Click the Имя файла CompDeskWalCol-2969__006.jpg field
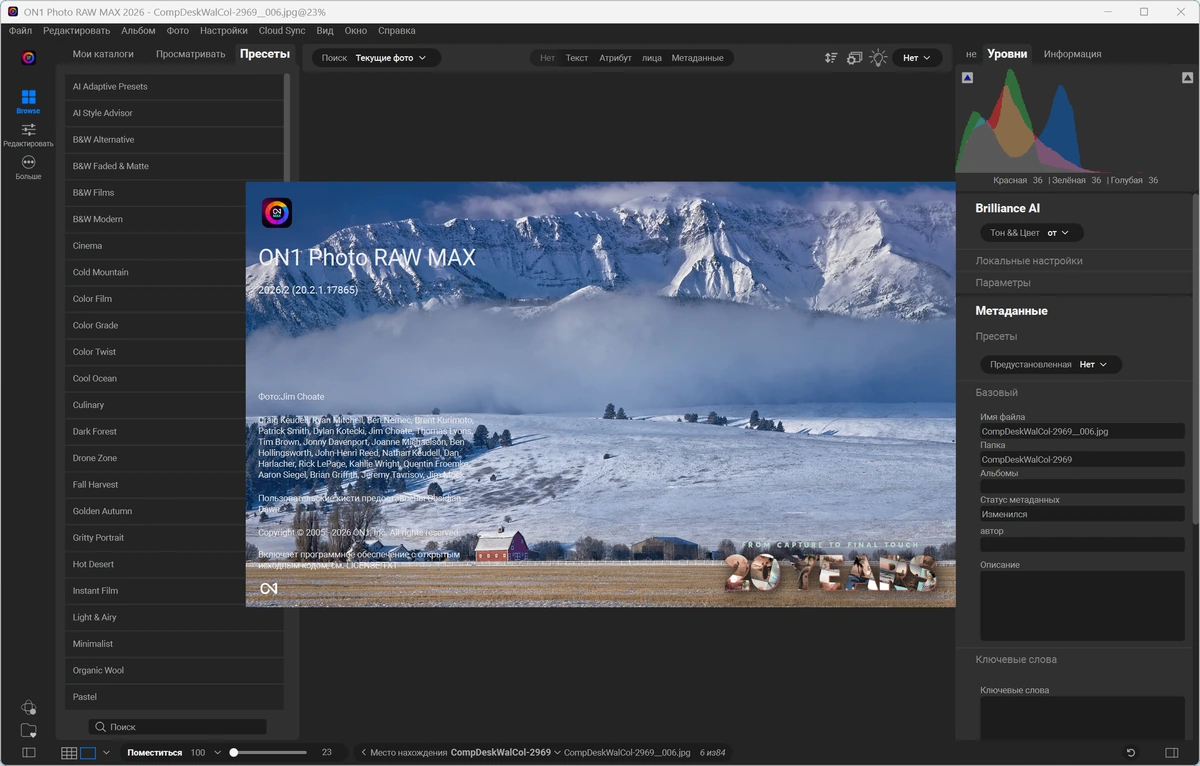The image size is (1200, 766). (x=1082, y=432)
